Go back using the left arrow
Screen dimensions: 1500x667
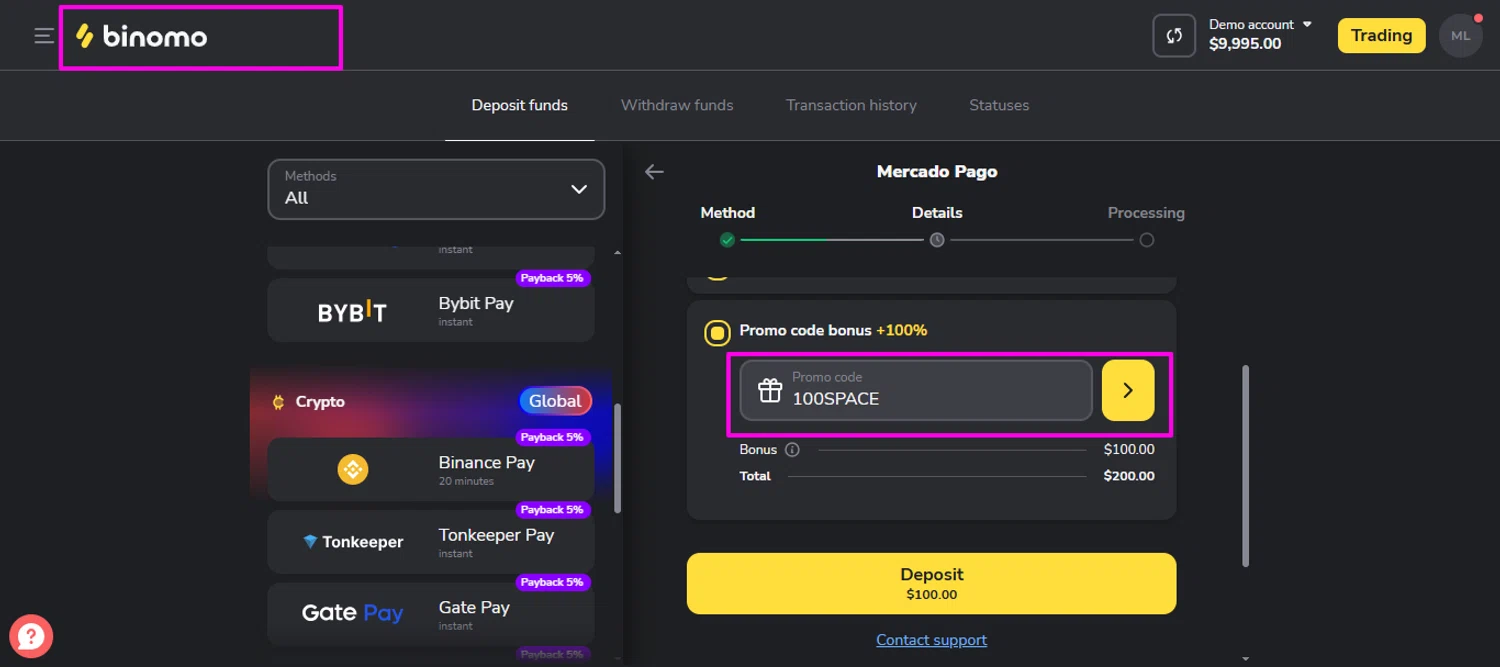tap(654, 172)
